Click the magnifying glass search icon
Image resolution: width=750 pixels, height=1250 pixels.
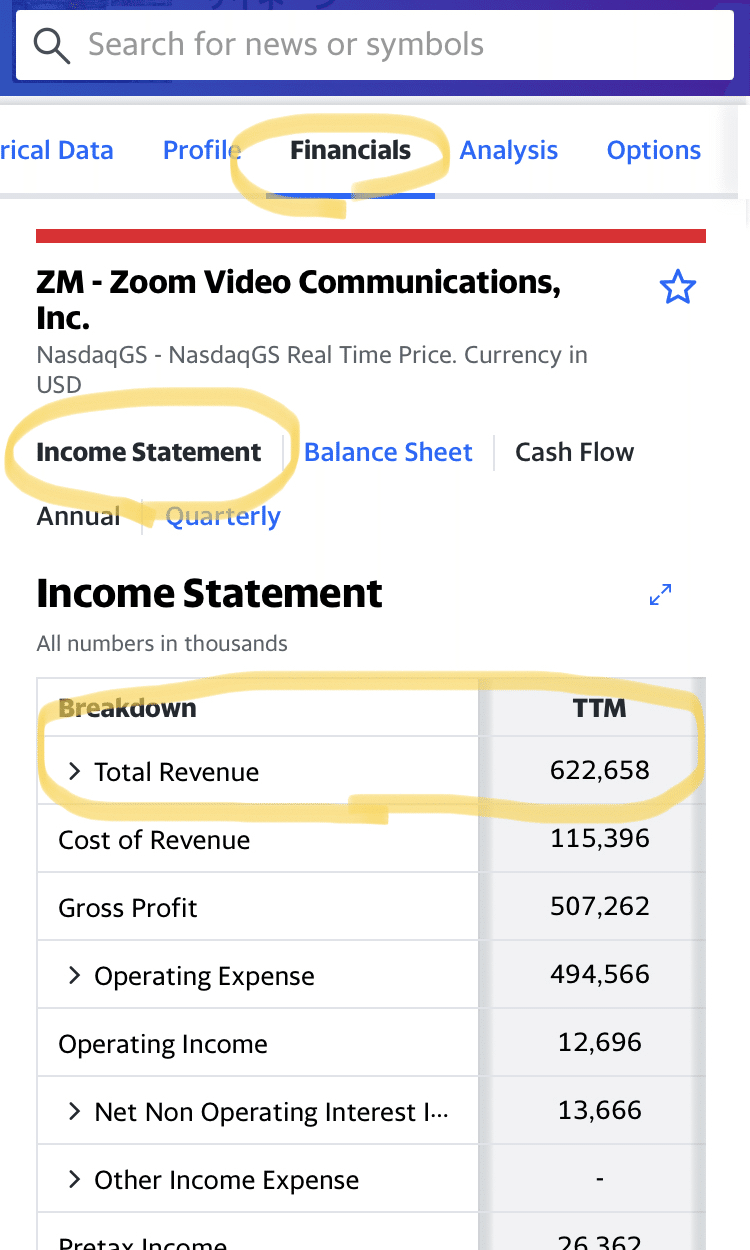click(51, 45)
